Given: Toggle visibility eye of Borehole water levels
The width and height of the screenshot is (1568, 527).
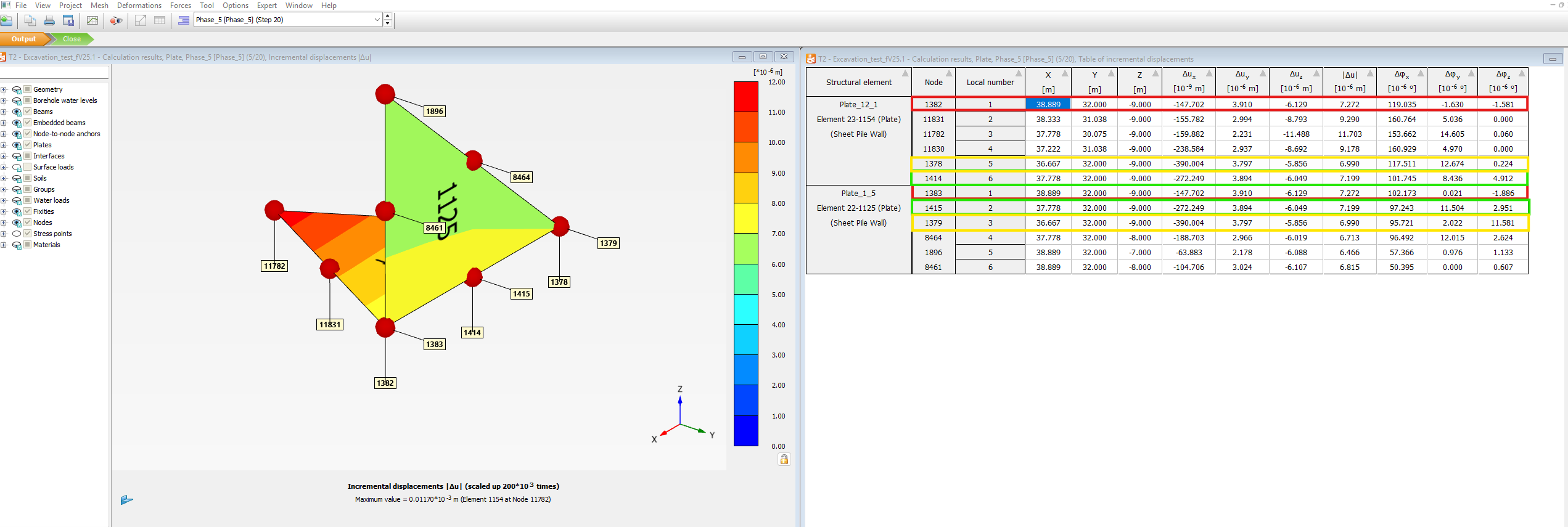Looking at the screenshot, I should coord(17,101).
